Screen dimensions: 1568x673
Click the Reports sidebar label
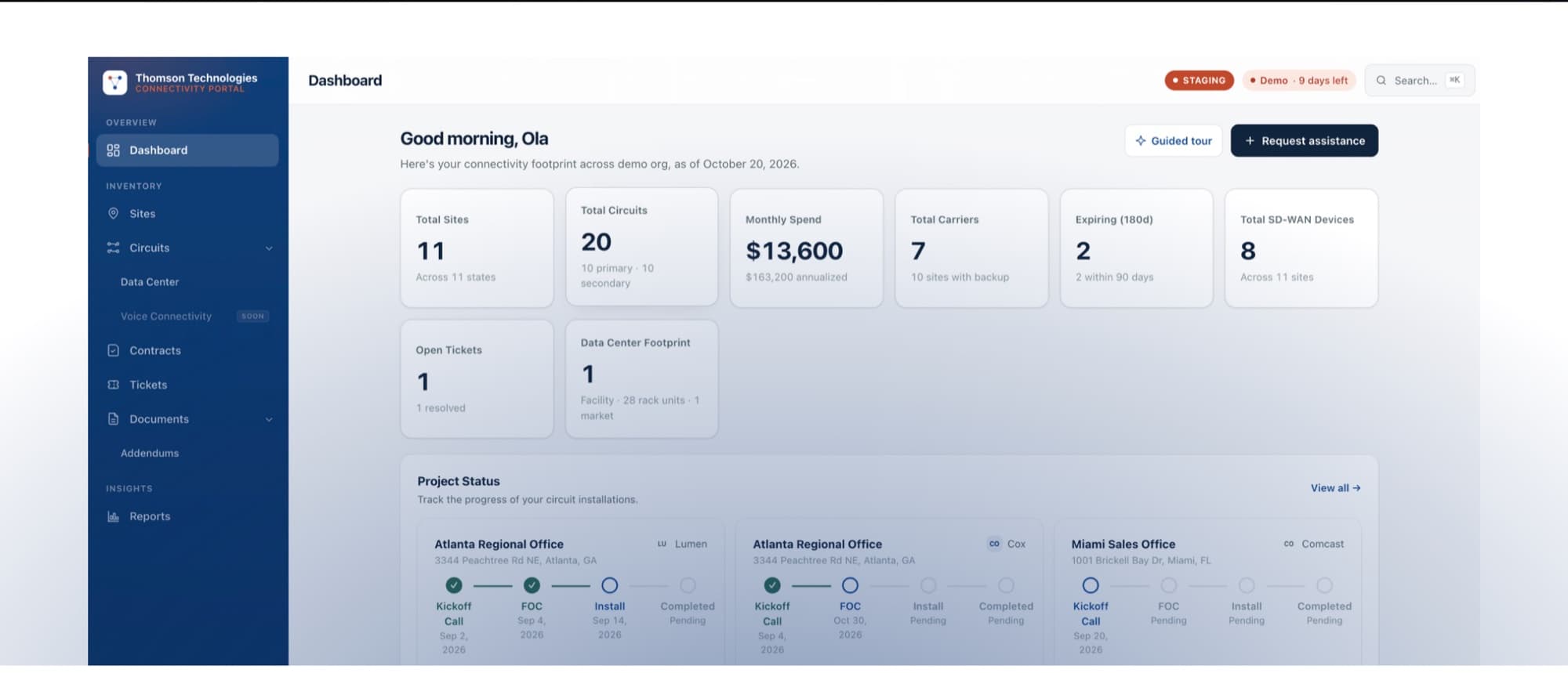click(x=150, y=516)
